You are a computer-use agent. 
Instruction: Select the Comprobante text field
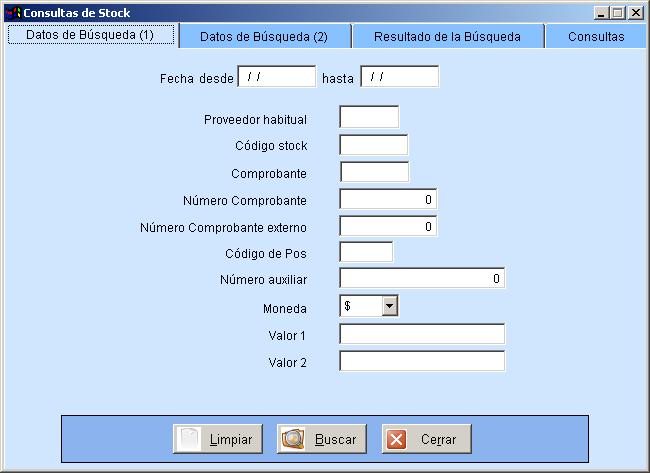point(374,172)
